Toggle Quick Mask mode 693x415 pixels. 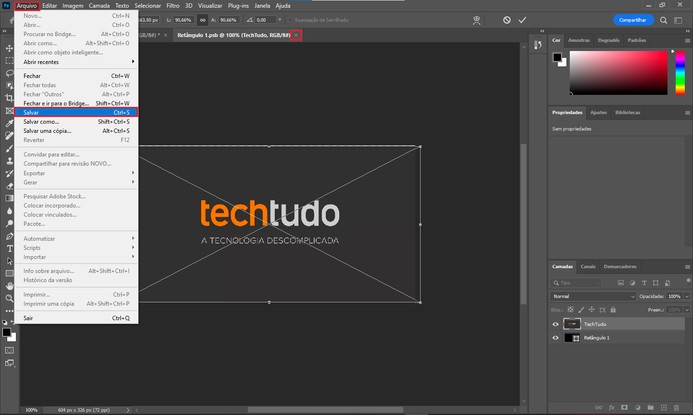pos(9,350)
